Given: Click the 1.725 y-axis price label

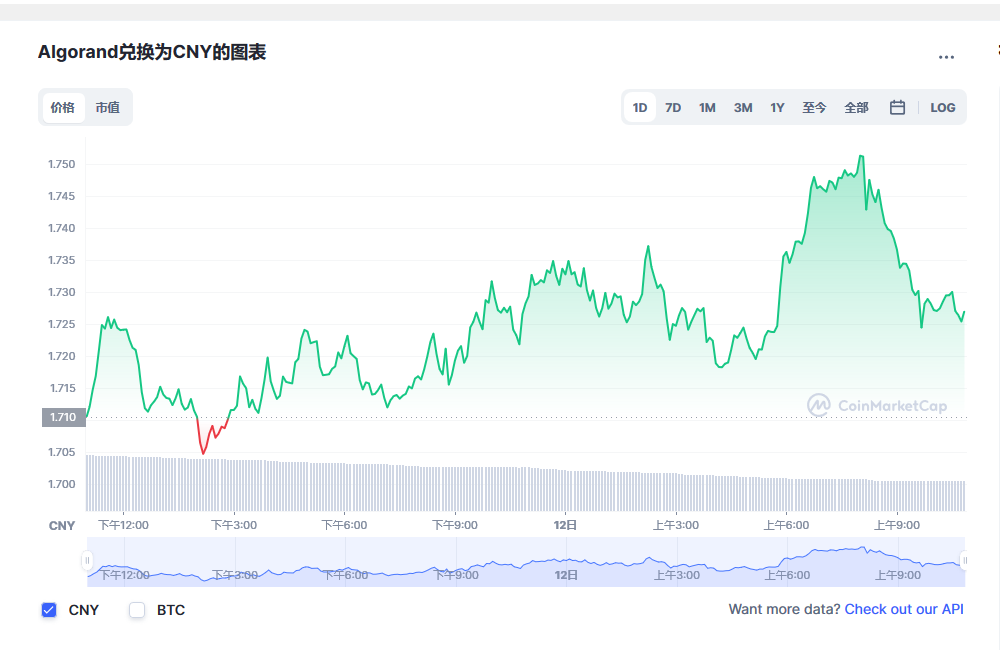Looking at the screenshot, I should tap(62, 324).
